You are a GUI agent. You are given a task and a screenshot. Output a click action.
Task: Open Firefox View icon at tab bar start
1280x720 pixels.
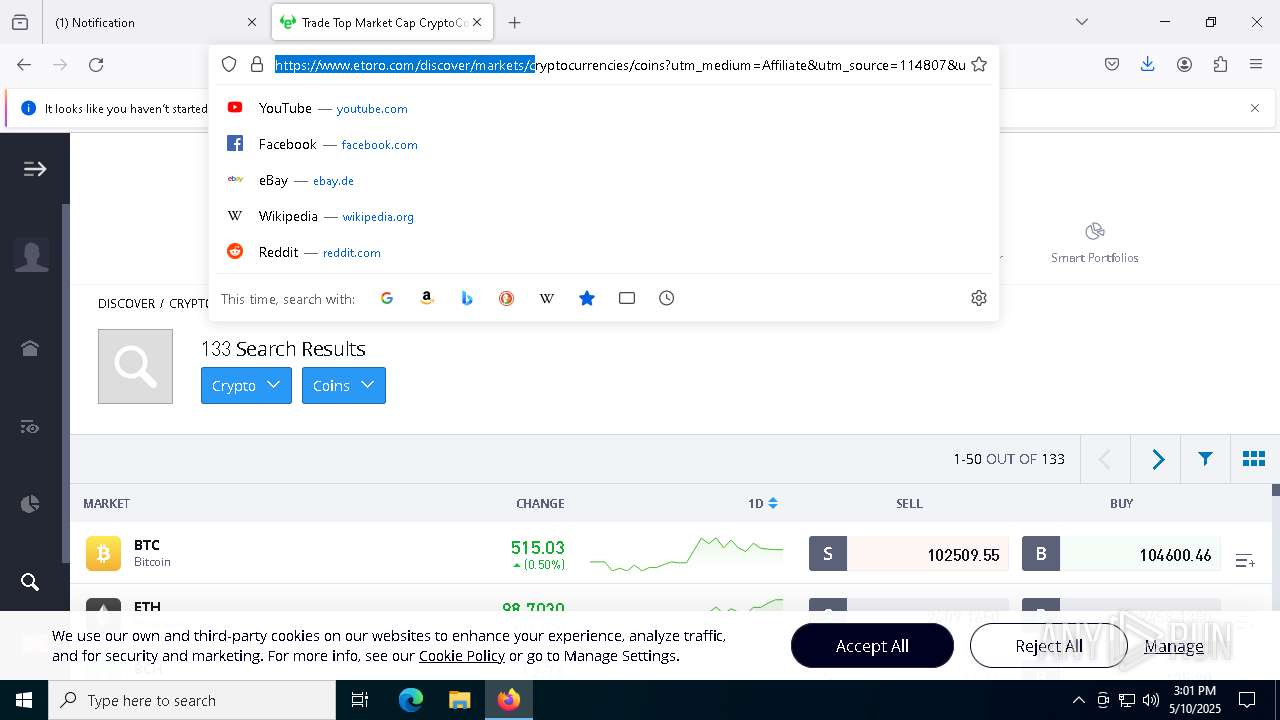coord(20,22)
